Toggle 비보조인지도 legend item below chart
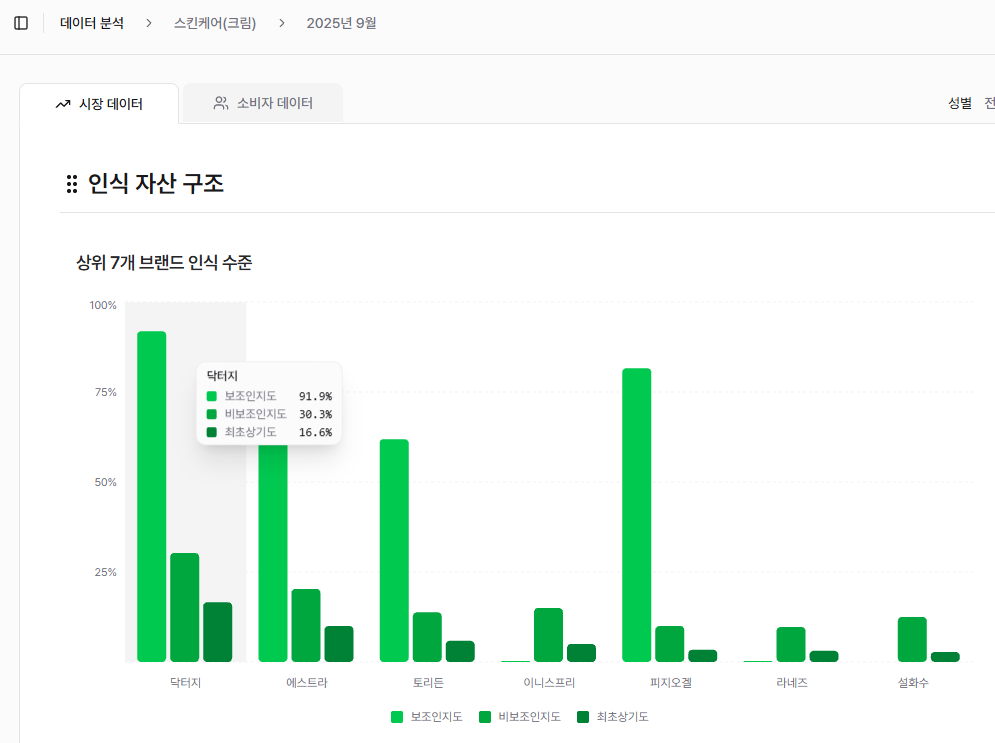The height and width of the screenshot is (743, 995). tap(519, 717)
